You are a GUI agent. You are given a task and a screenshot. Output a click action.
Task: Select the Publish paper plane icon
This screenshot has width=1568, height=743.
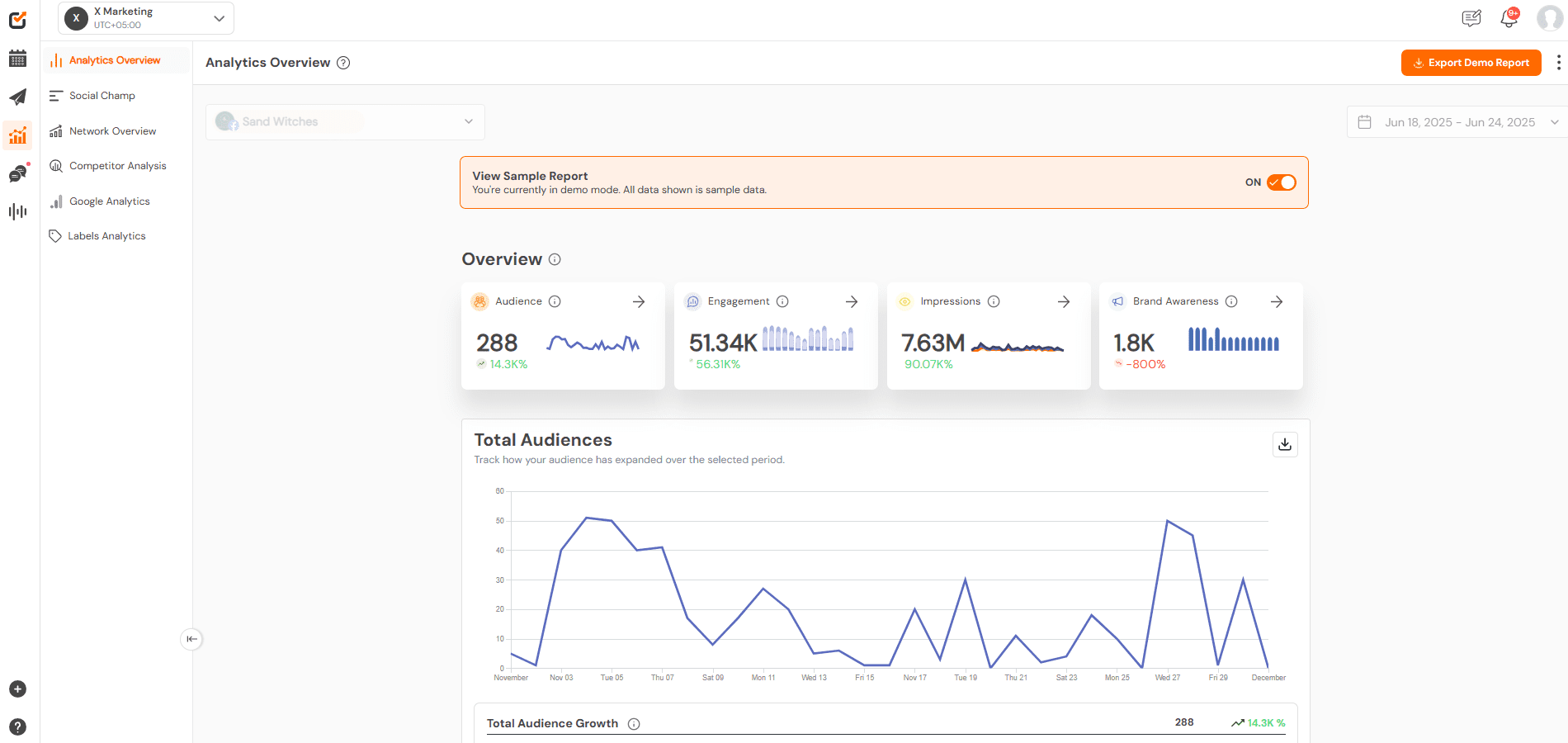pos(17,97)
